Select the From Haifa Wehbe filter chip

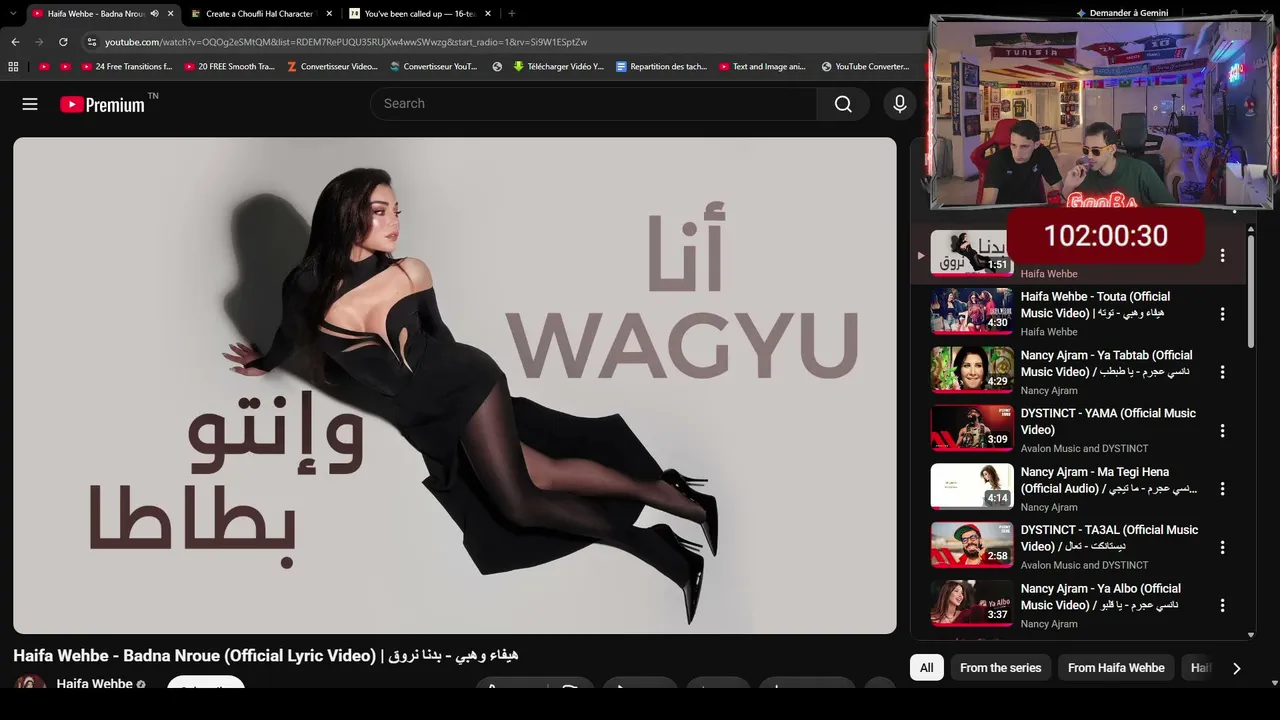click(1116, 668)
